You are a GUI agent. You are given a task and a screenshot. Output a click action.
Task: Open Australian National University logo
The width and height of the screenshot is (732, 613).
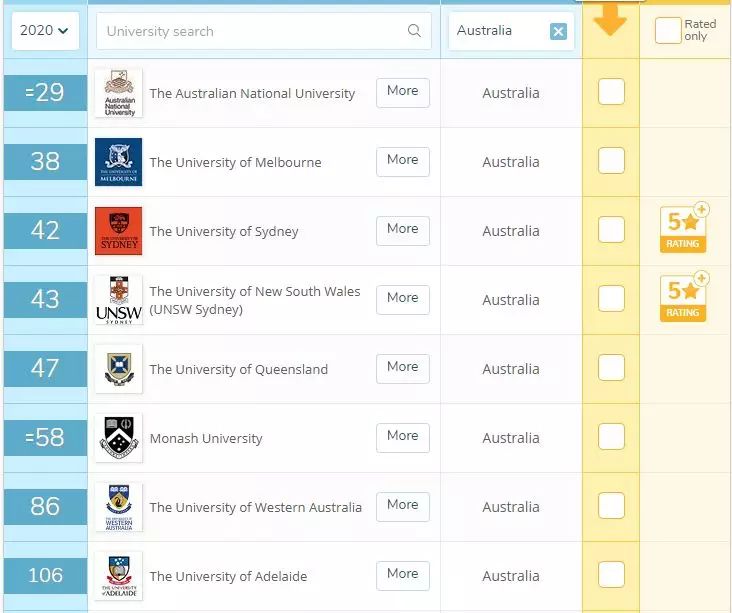119,93
